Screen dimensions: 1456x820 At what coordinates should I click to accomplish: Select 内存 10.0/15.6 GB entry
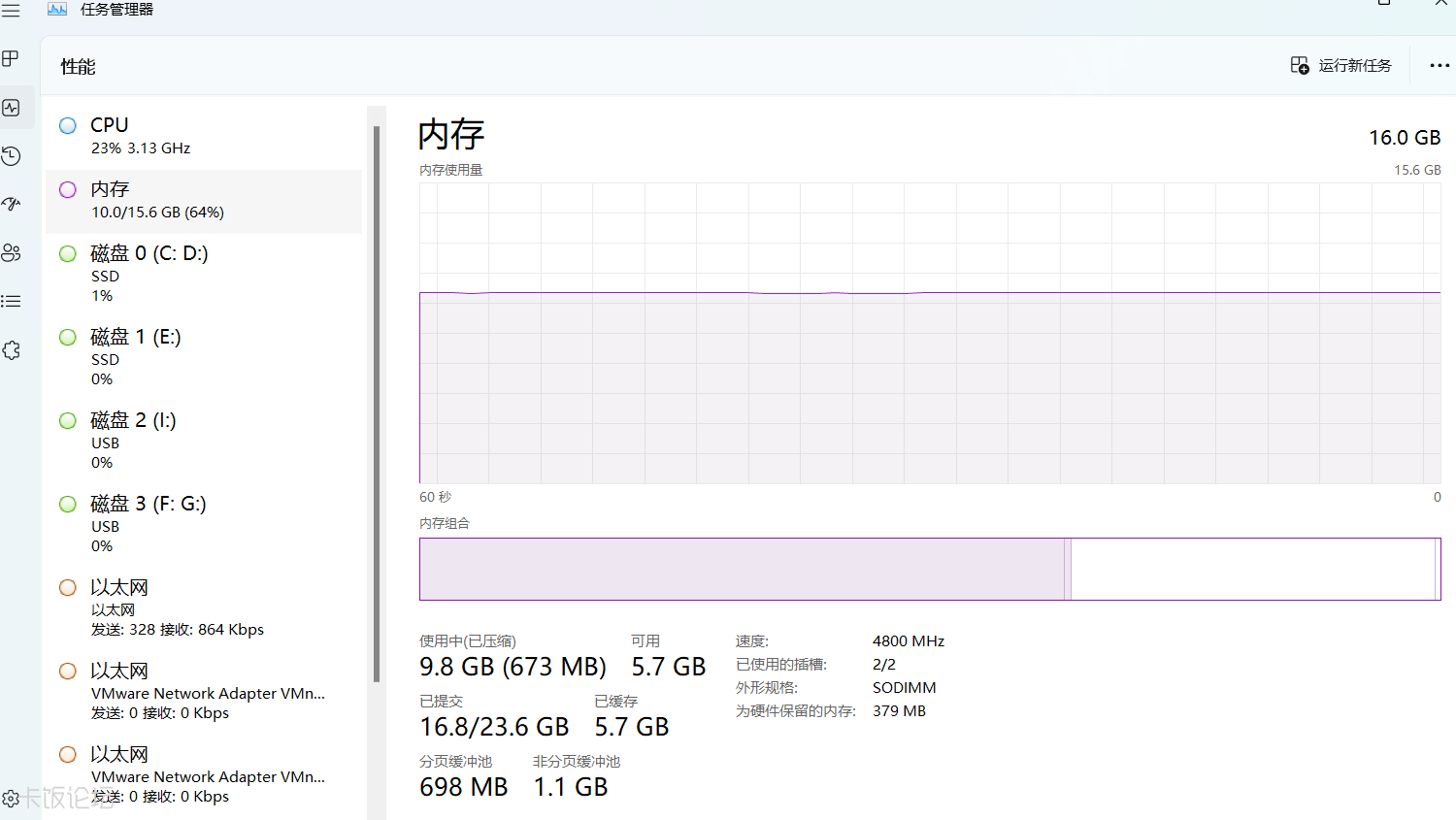204,201
